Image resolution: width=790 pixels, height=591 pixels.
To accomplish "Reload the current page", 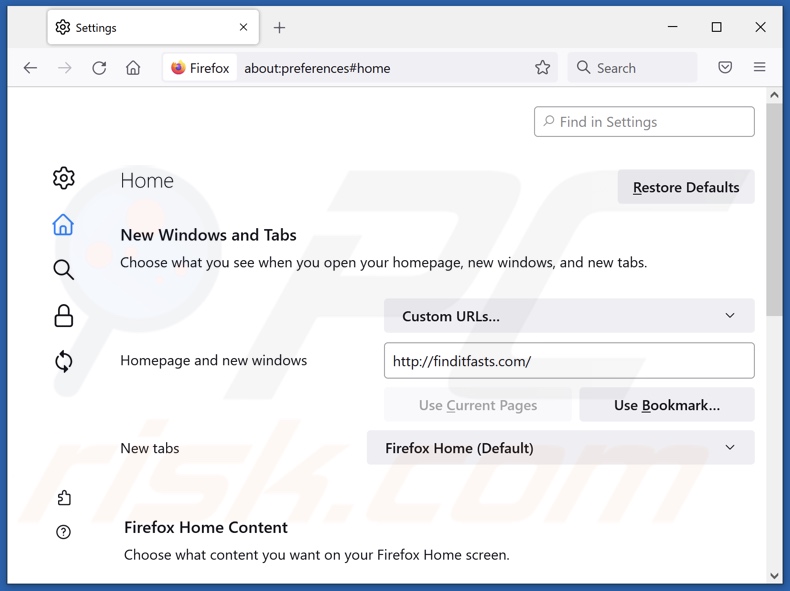I will (x=99, y=68).
